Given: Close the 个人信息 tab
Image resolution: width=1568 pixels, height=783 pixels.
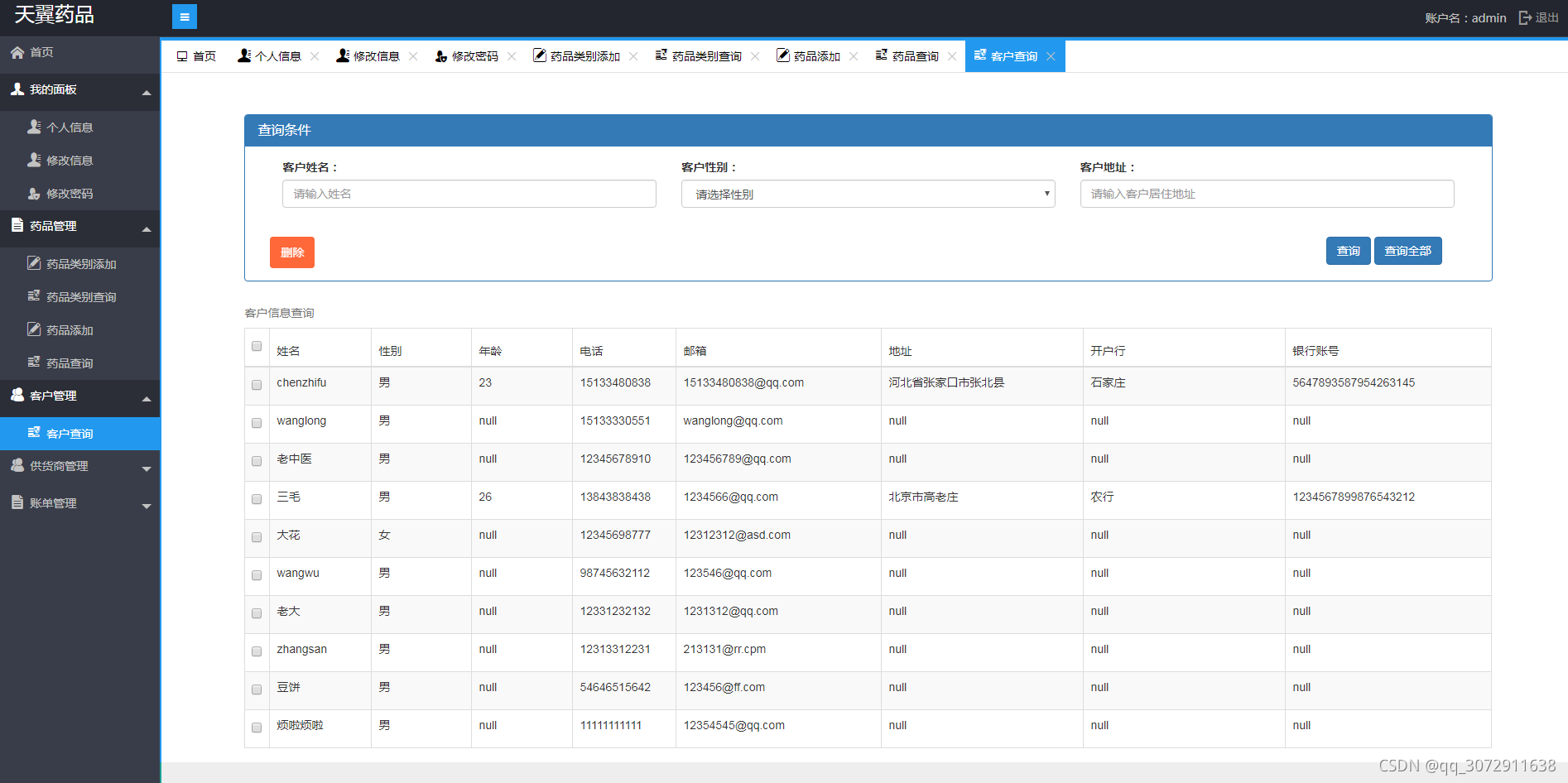Looking at the screenshot, I should [x=315, y=56].
